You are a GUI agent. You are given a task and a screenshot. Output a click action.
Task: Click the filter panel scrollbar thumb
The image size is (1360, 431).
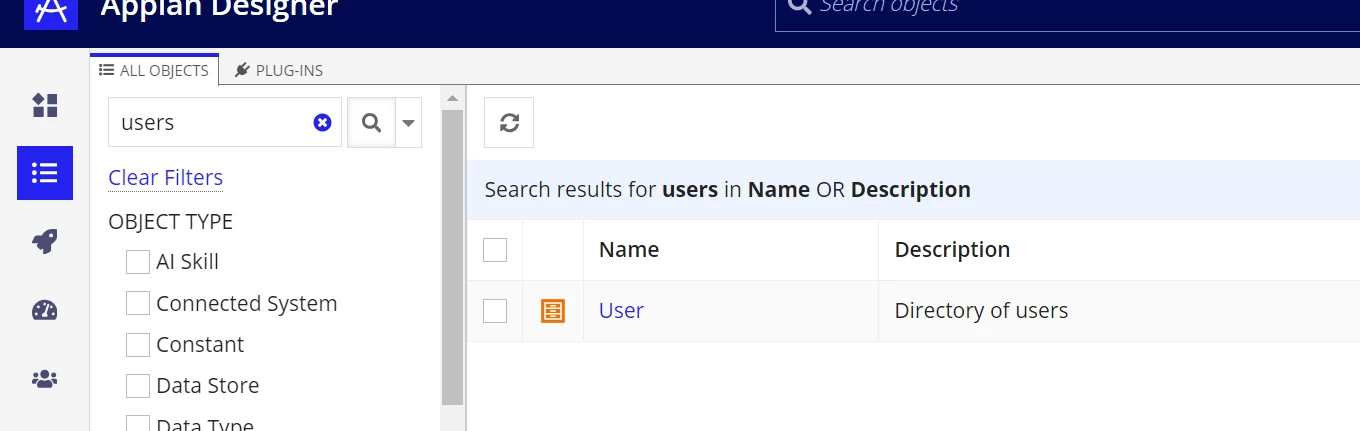coord(452,257)
